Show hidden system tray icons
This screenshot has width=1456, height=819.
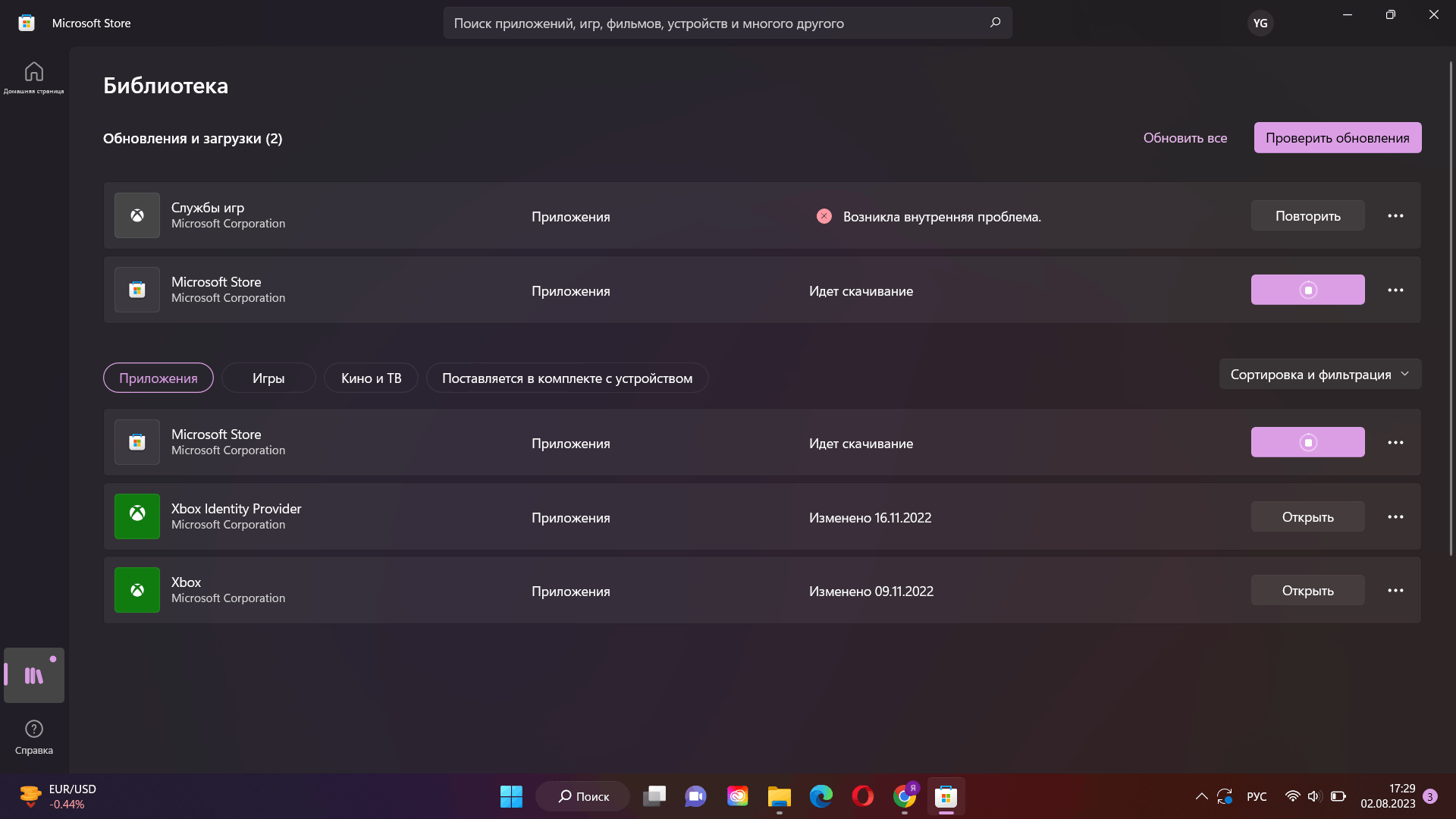pos(1201,796)
